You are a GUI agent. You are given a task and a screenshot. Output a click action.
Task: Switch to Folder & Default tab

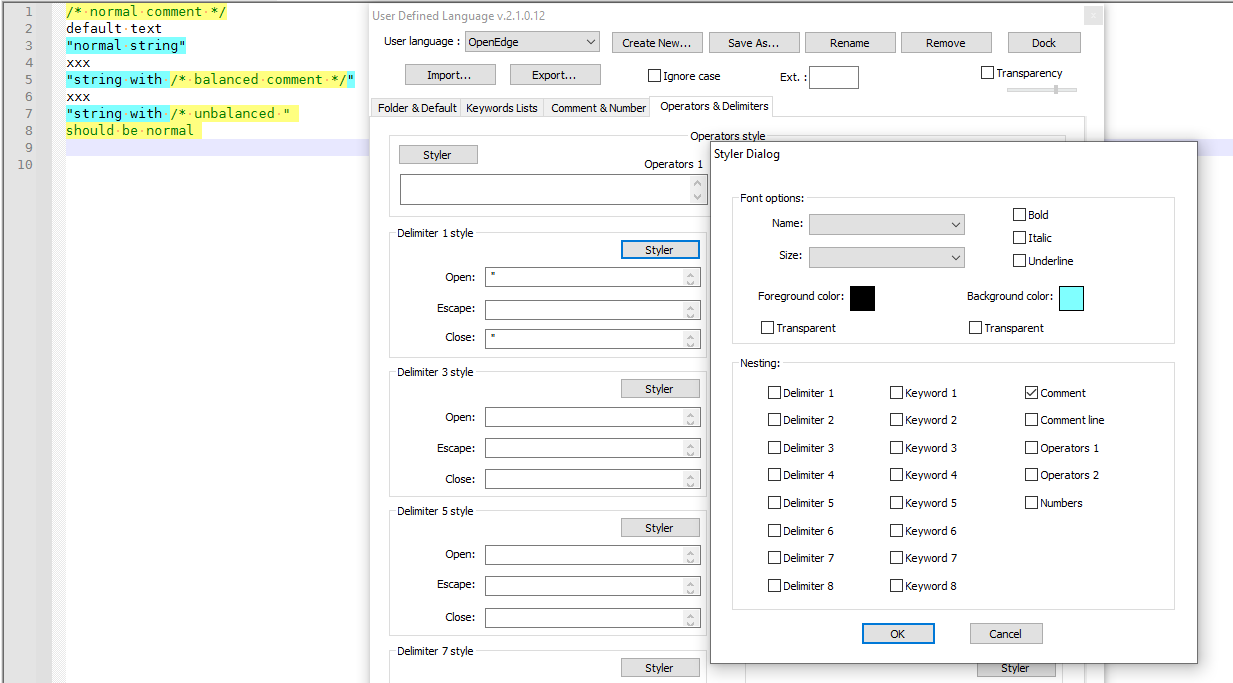click(417, 108)
